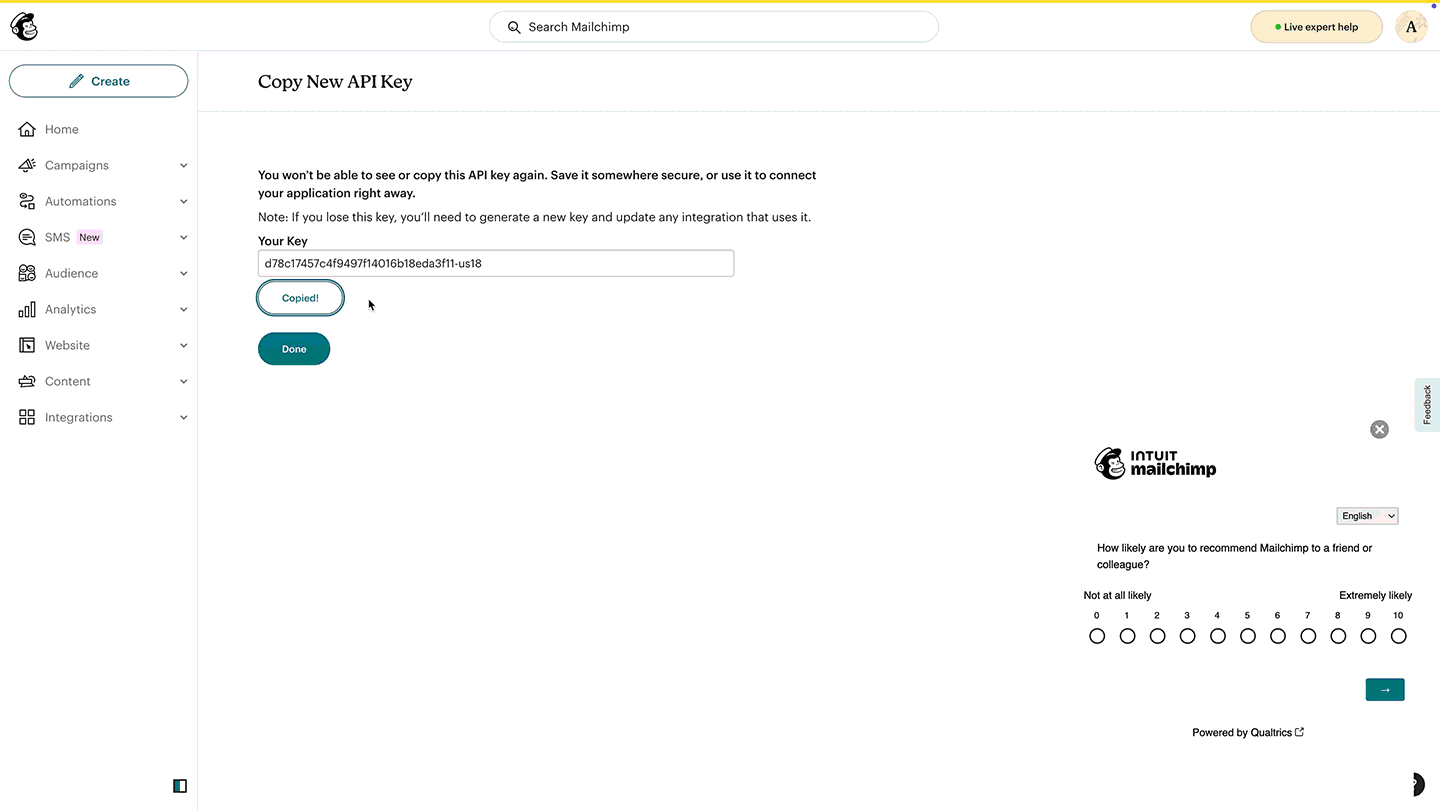Collapse sidebar using bottom panel icon
1440x810 pixels.
[x=180, y=786]
